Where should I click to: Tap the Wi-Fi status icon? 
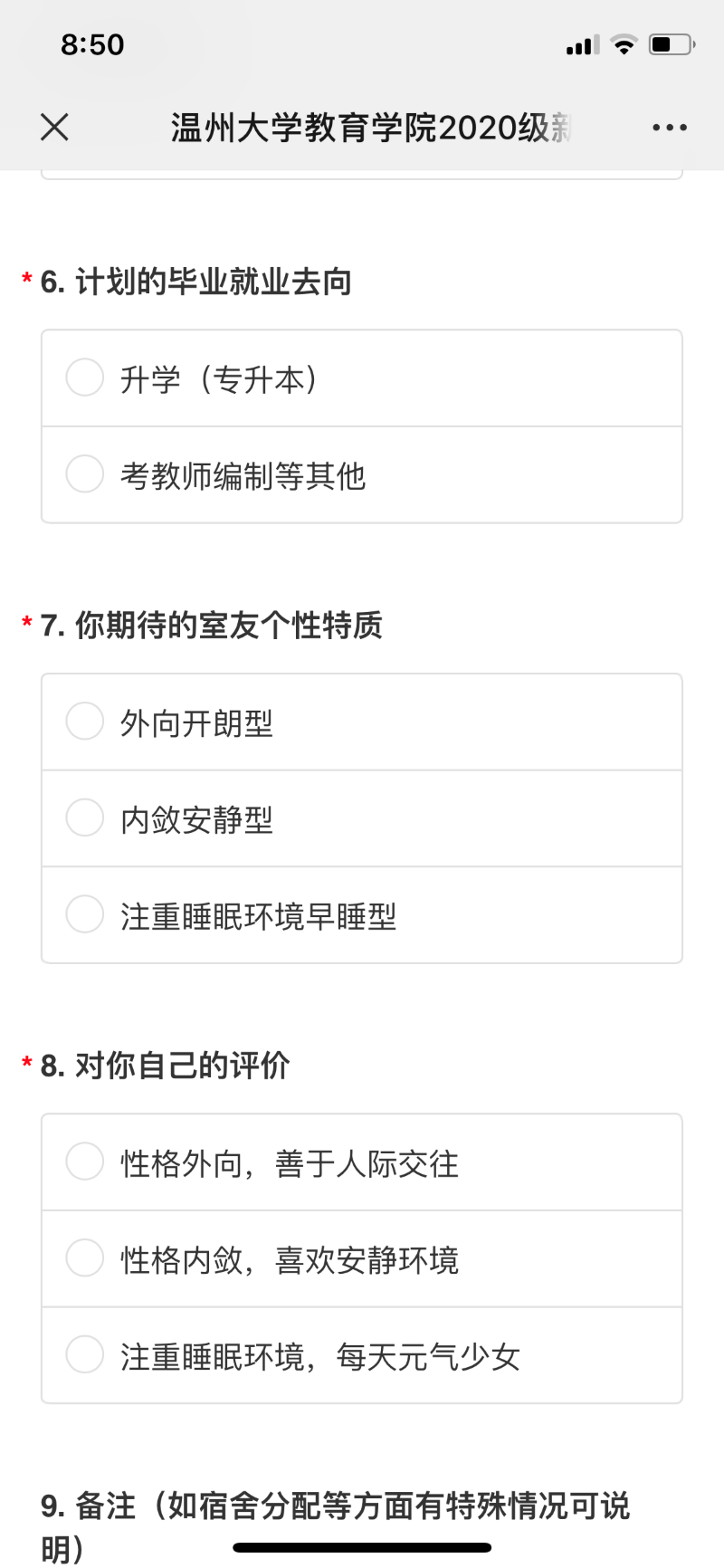[624, 44]
